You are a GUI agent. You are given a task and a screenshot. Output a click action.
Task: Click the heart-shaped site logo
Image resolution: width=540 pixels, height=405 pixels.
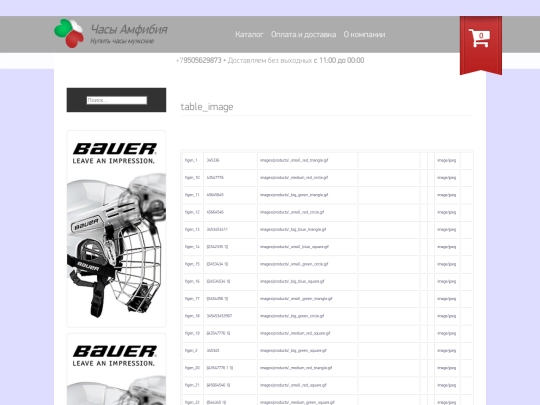coord(69,33)
